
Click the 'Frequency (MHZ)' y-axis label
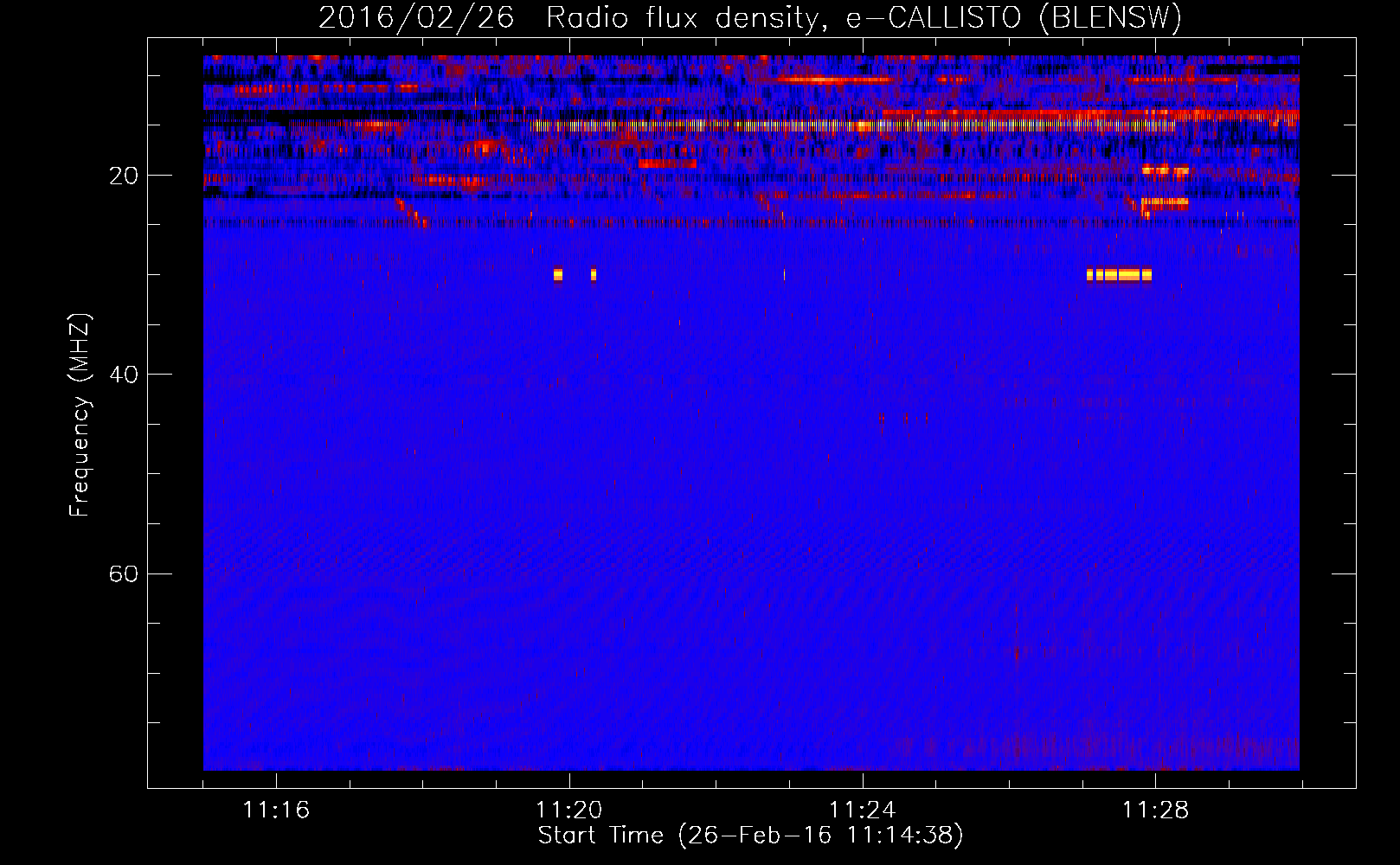79,415
